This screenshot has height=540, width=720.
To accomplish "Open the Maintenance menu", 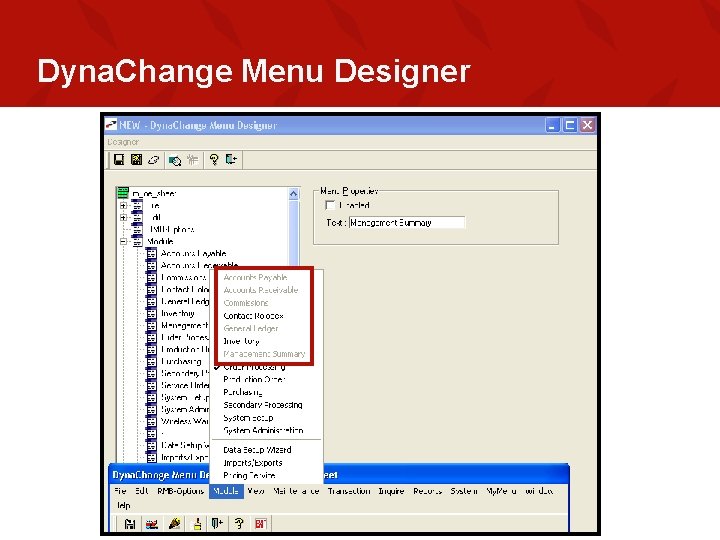I will [x=296, y=491].
